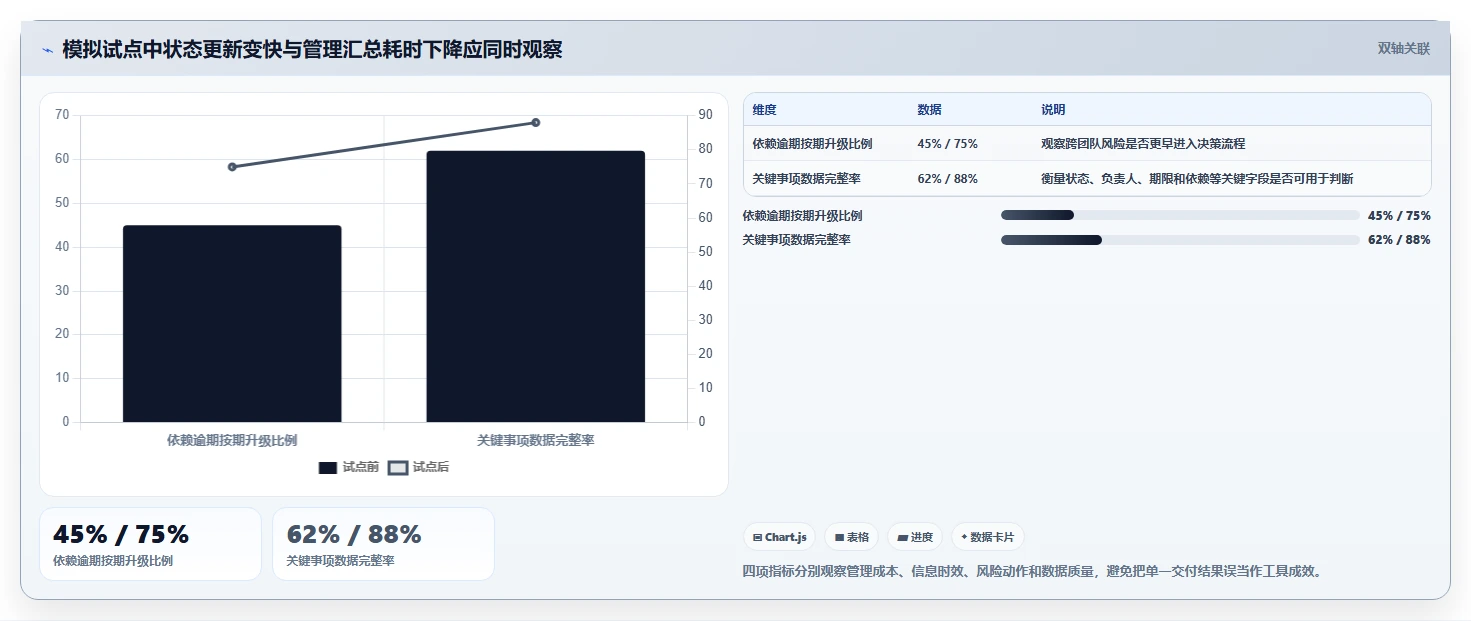1471x621 pixels.
Task: Click the 数据卡片 chip star icon
Action: coord(964,537)
